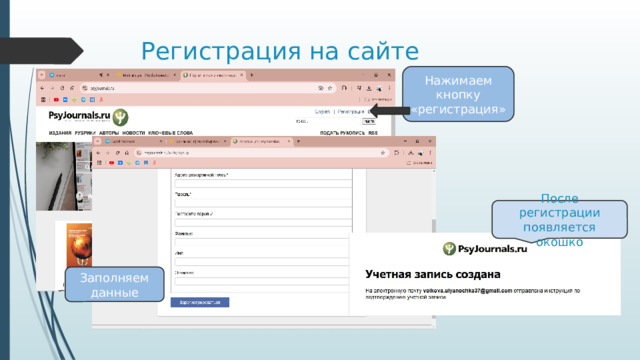The image size is (640, 360).
Task: Click address bar in homepage browser window
Action: 207,88
